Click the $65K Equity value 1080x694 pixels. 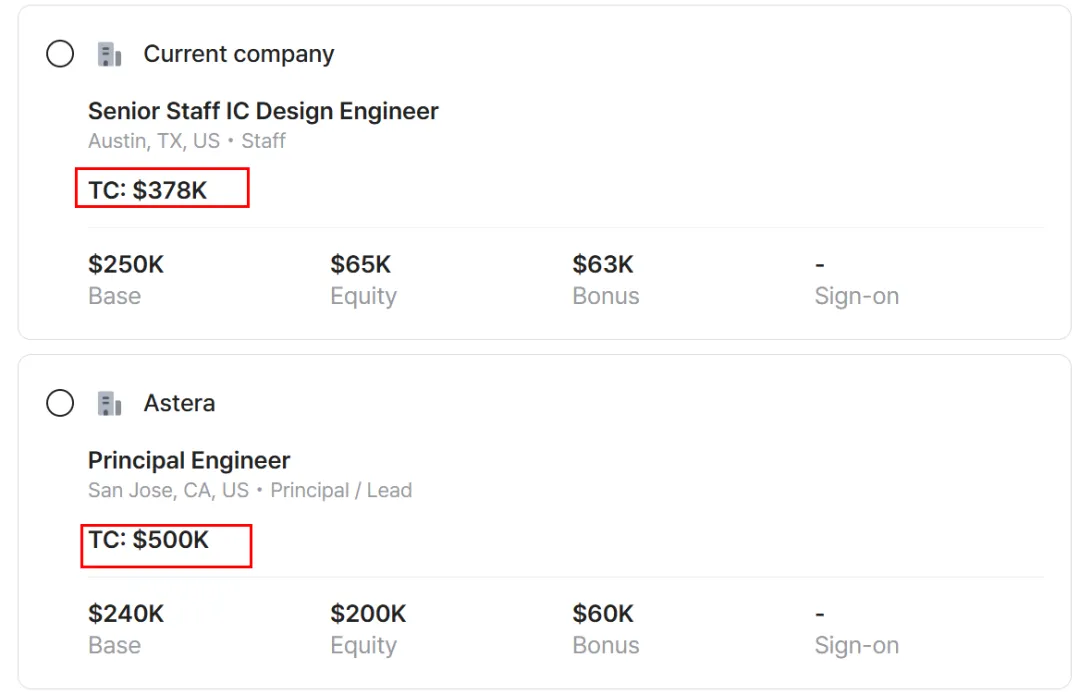point(361,265)
